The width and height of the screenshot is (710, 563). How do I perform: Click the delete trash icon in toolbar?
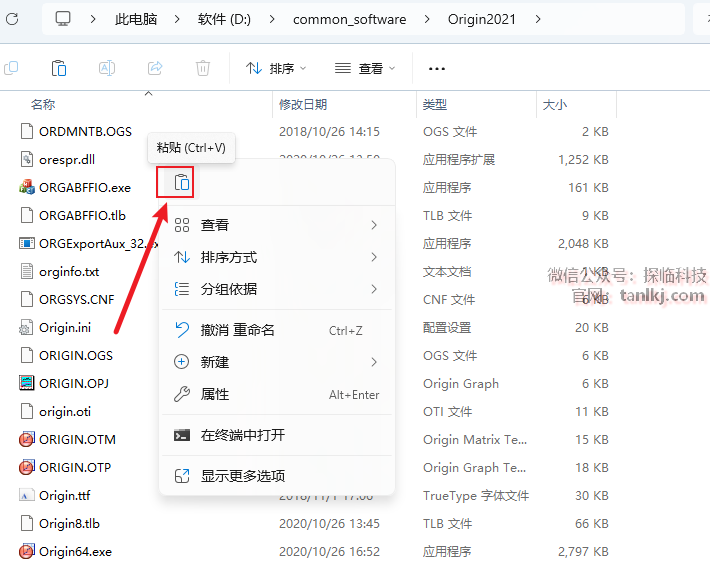[203, 68]
